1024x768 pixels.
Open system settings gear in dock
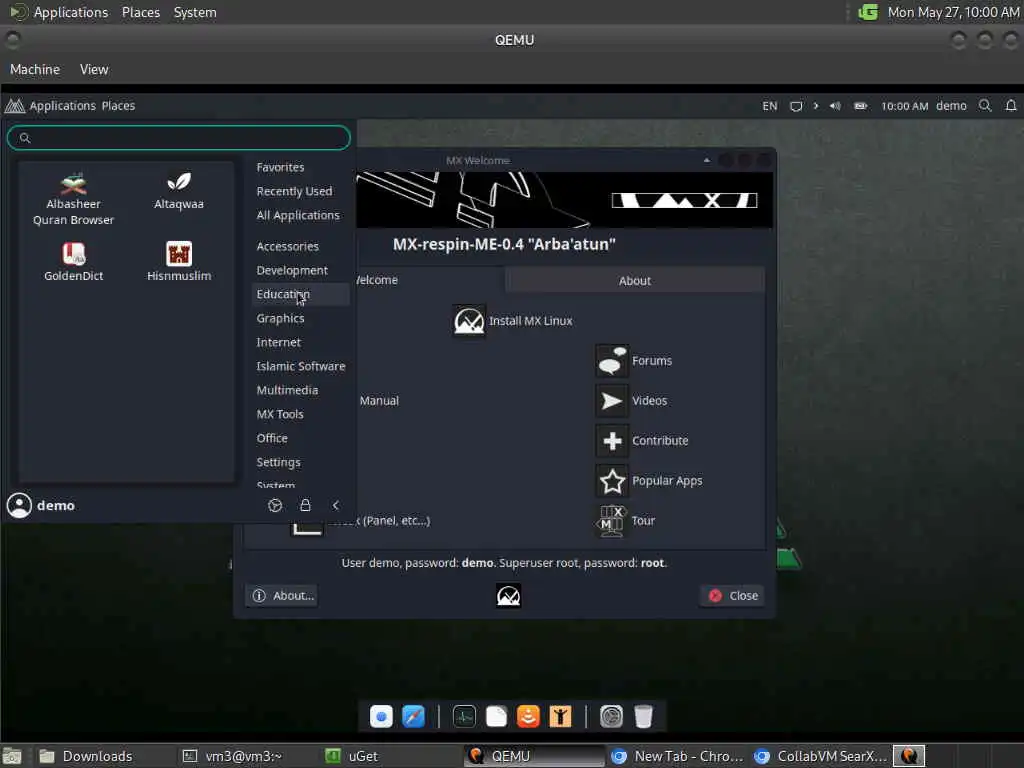pos(611,716)
